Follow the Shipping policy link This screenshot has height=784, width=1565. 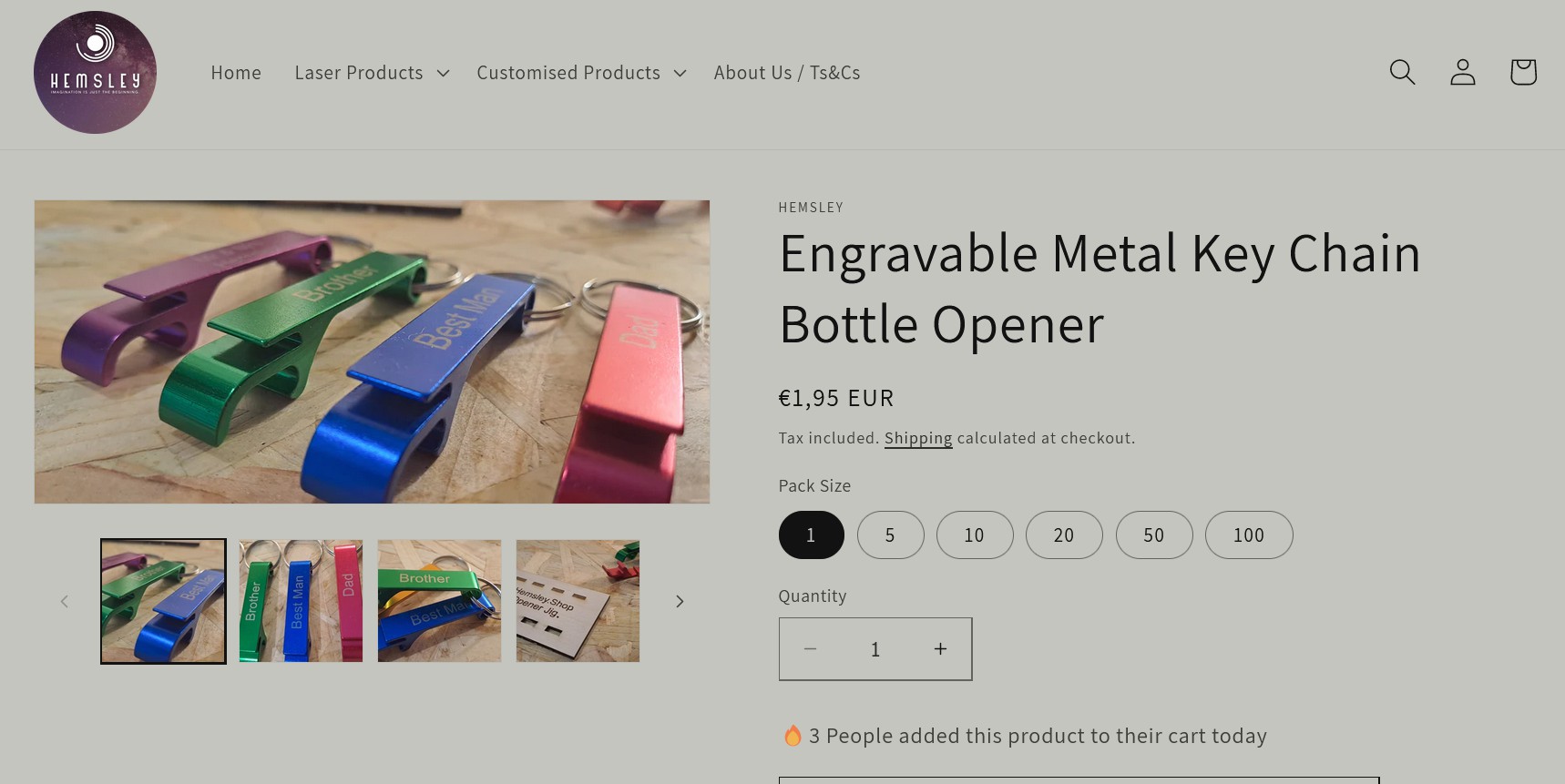(918, 438)
